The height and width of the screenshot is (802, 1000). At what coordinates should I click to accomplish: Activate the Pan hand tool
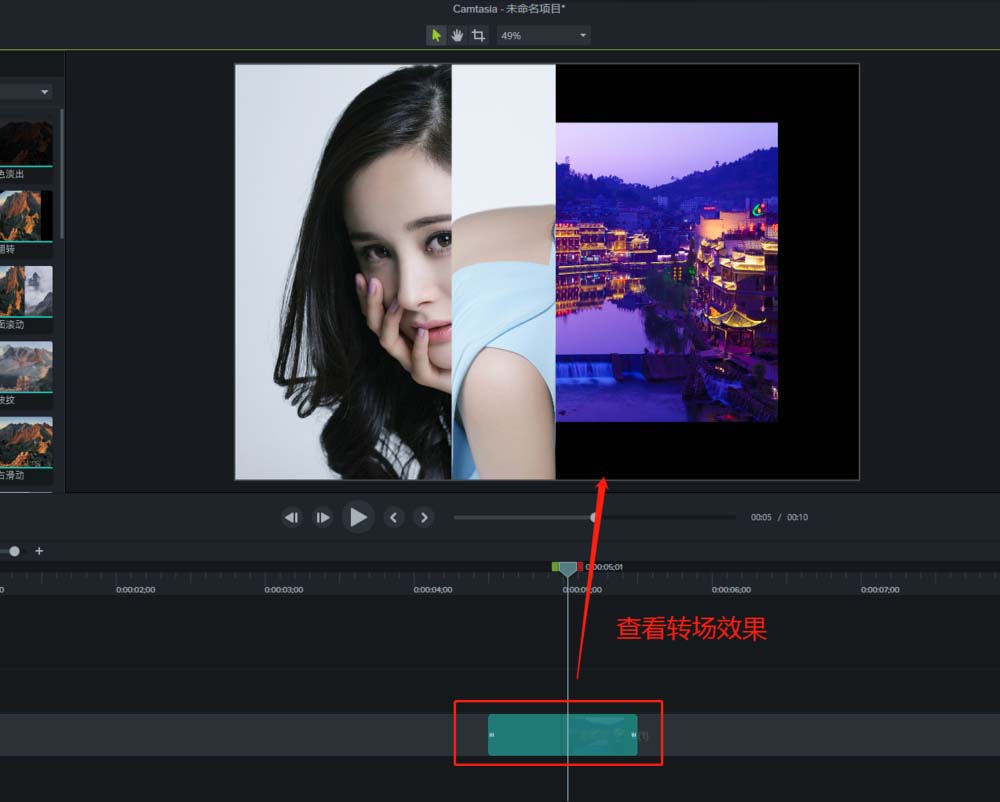(458, 34)
